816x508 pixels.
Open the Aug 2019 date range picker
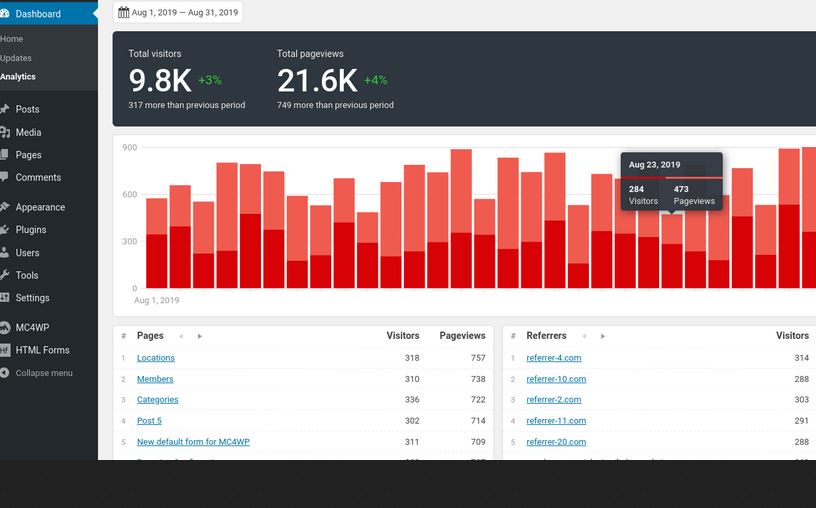(x=178, y=13)
